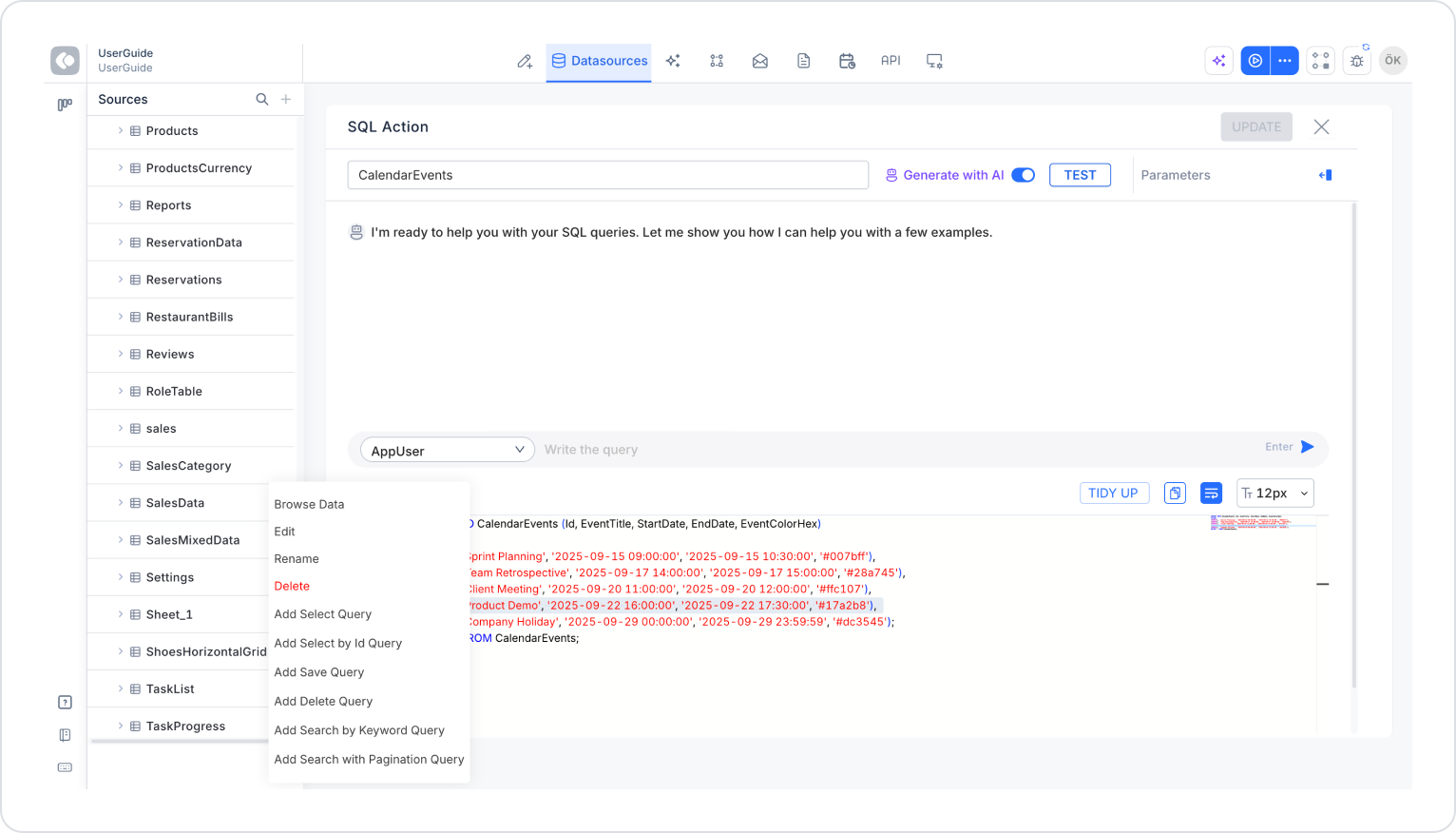Turn off Generate with AI switch

coord(1024,175)
